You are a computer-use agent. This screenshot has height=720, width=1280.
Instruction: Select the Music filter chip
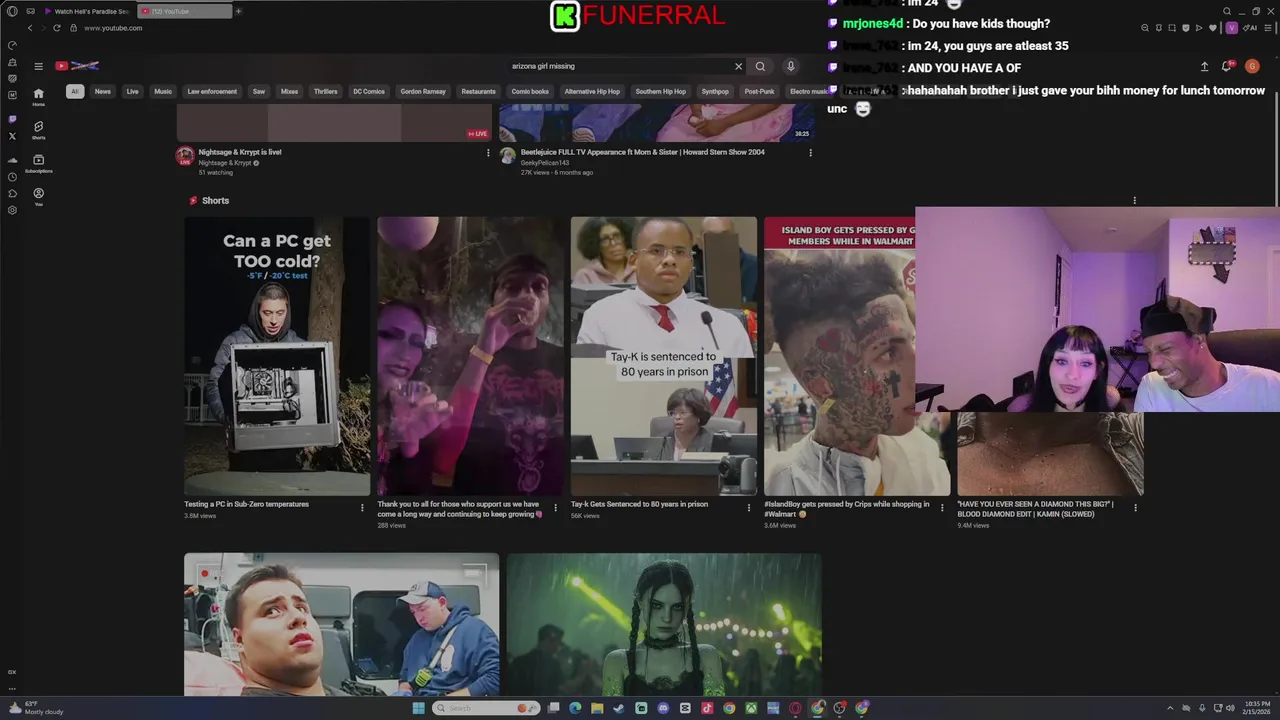(163, 91)
